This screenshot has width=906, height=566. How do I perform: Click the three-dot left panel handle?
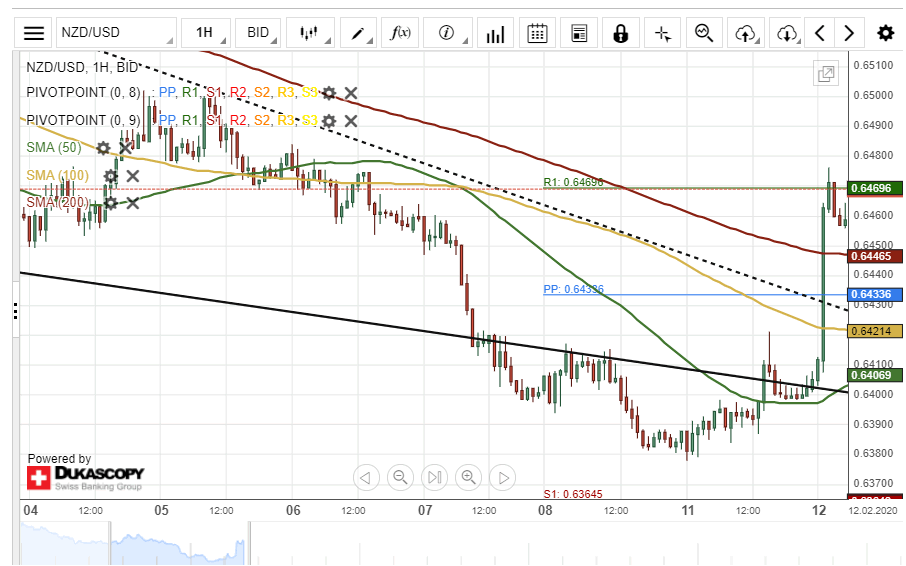tap(16, 311)
